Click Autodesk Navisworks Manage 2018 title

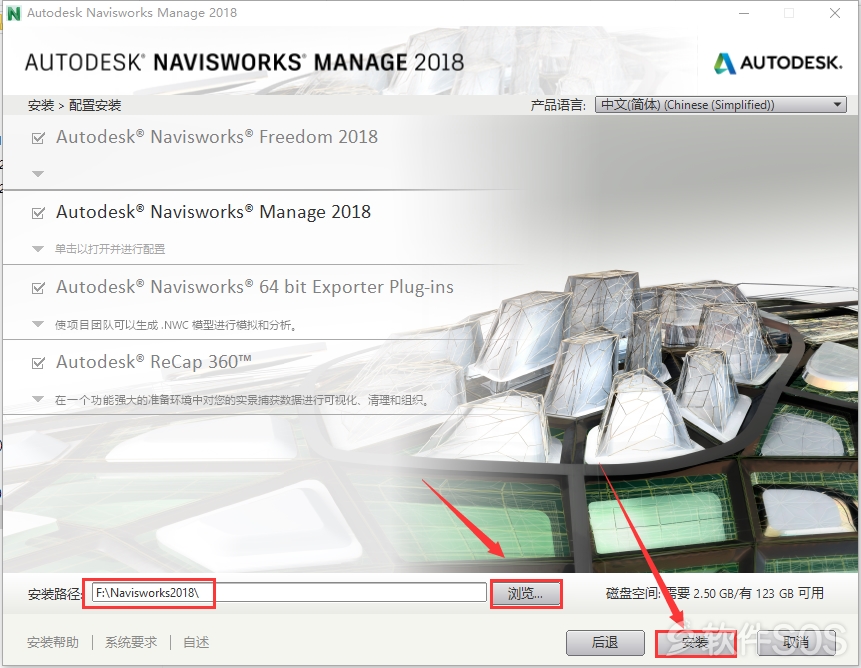click(x=214, y=212)
